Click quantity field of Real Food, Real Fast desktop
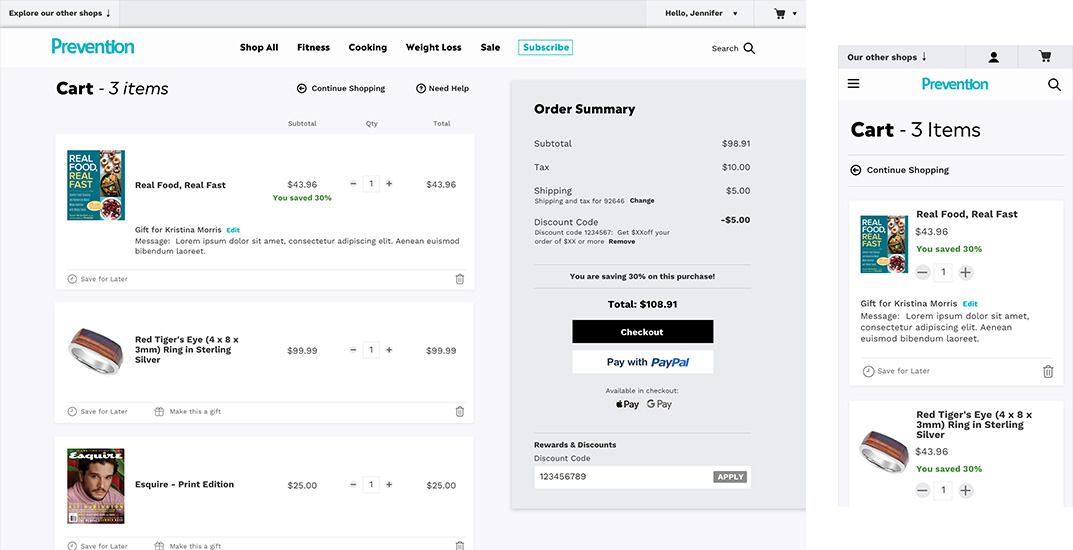The width and height of the screenshot is (1073, 550). (x=371, y=184)
